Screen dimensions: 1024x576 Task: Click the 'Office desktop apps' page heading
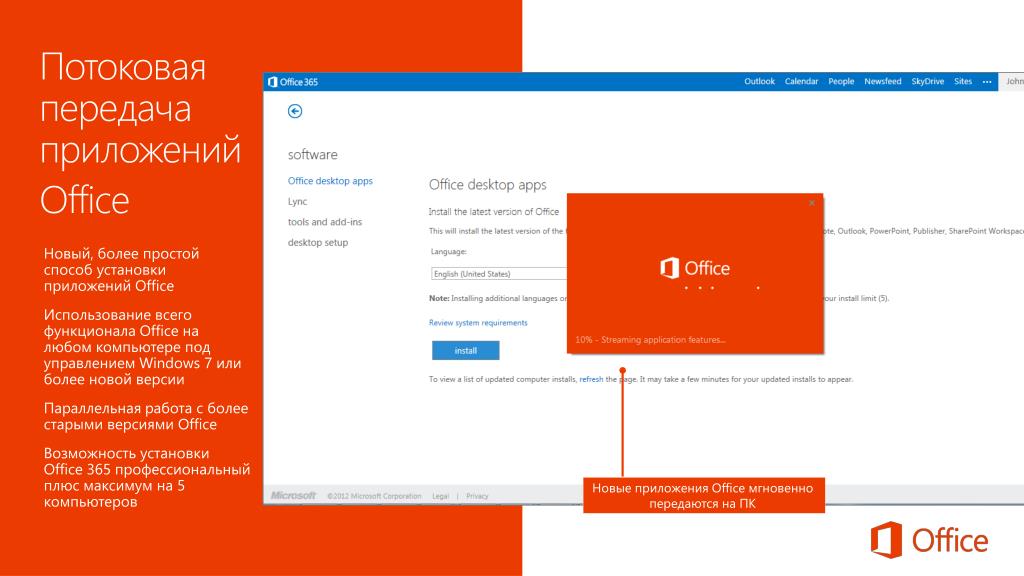pyautogui.click(x=488, y=185)
